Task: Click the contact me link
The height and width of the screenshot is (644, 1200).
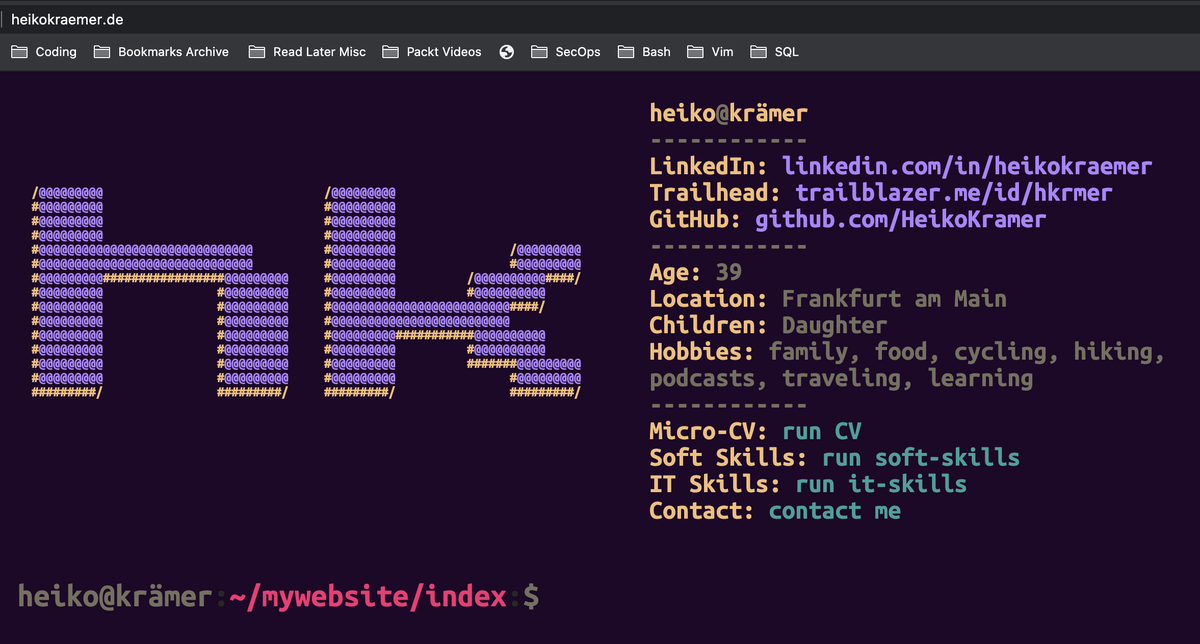Action: 835,511
